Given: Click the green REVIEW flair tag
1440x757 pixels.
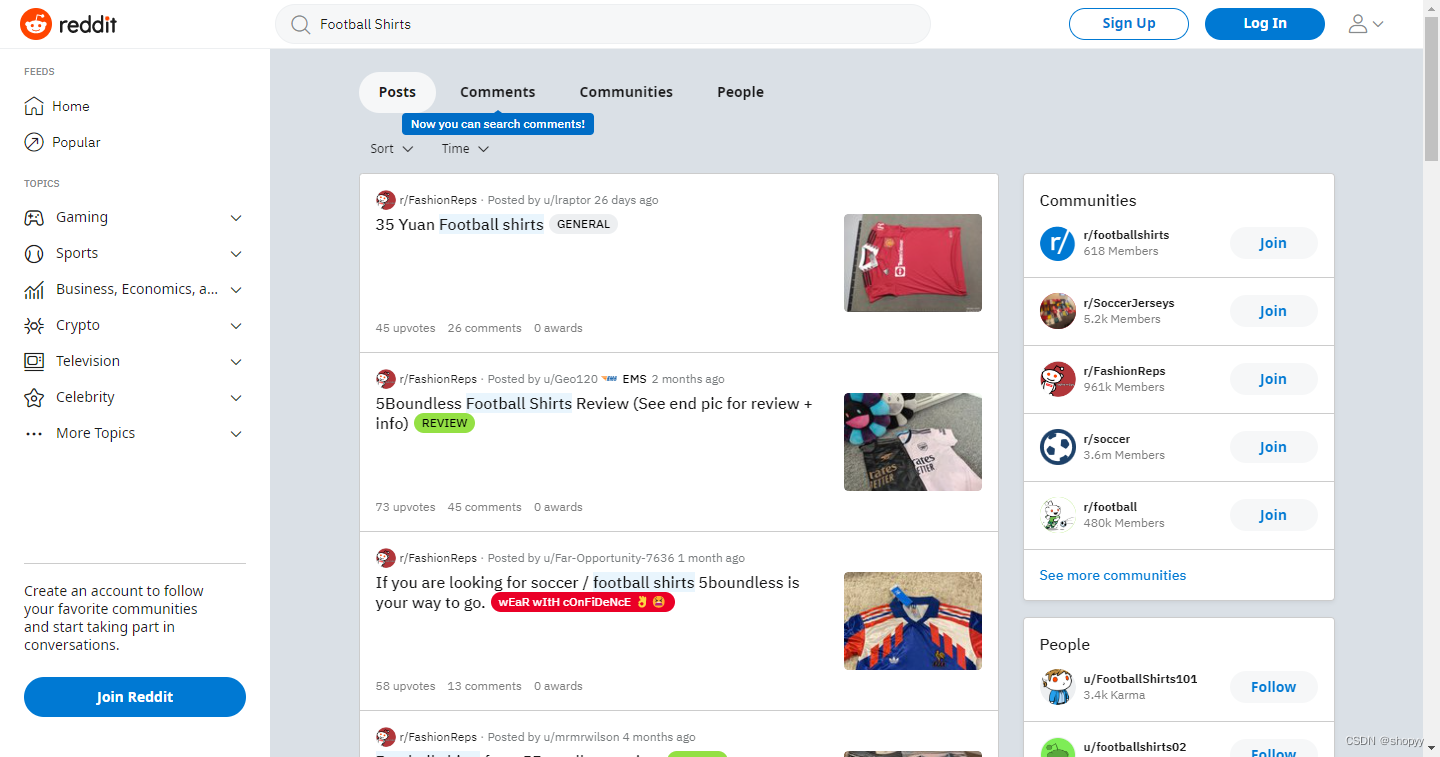Looking at the screenshot, I should click(x=444, y=423).
